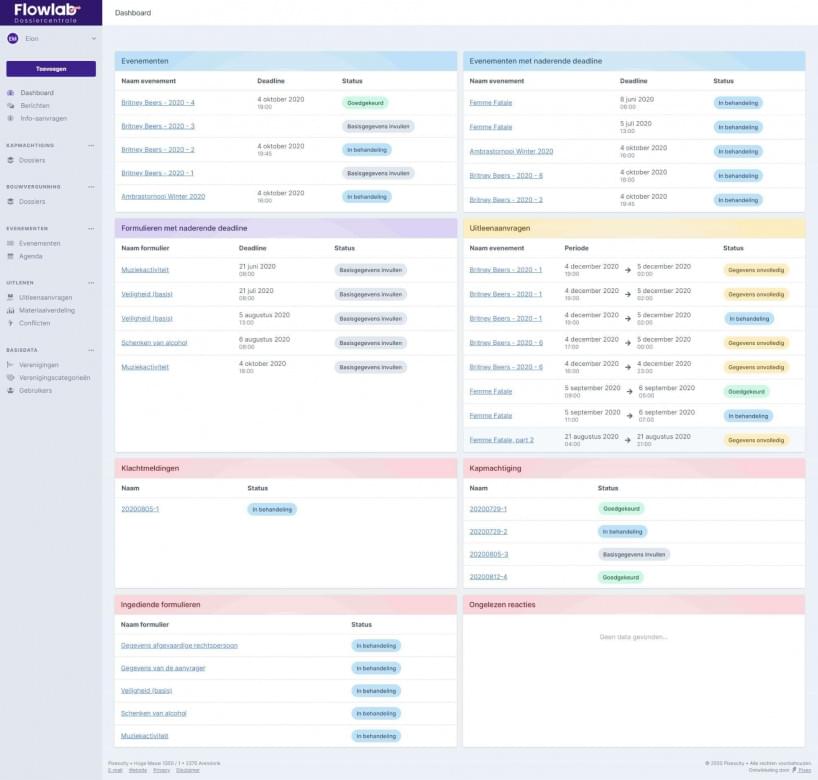
Task: Select the Verenigingen flag icon
Action: click(x=11, y=362)
